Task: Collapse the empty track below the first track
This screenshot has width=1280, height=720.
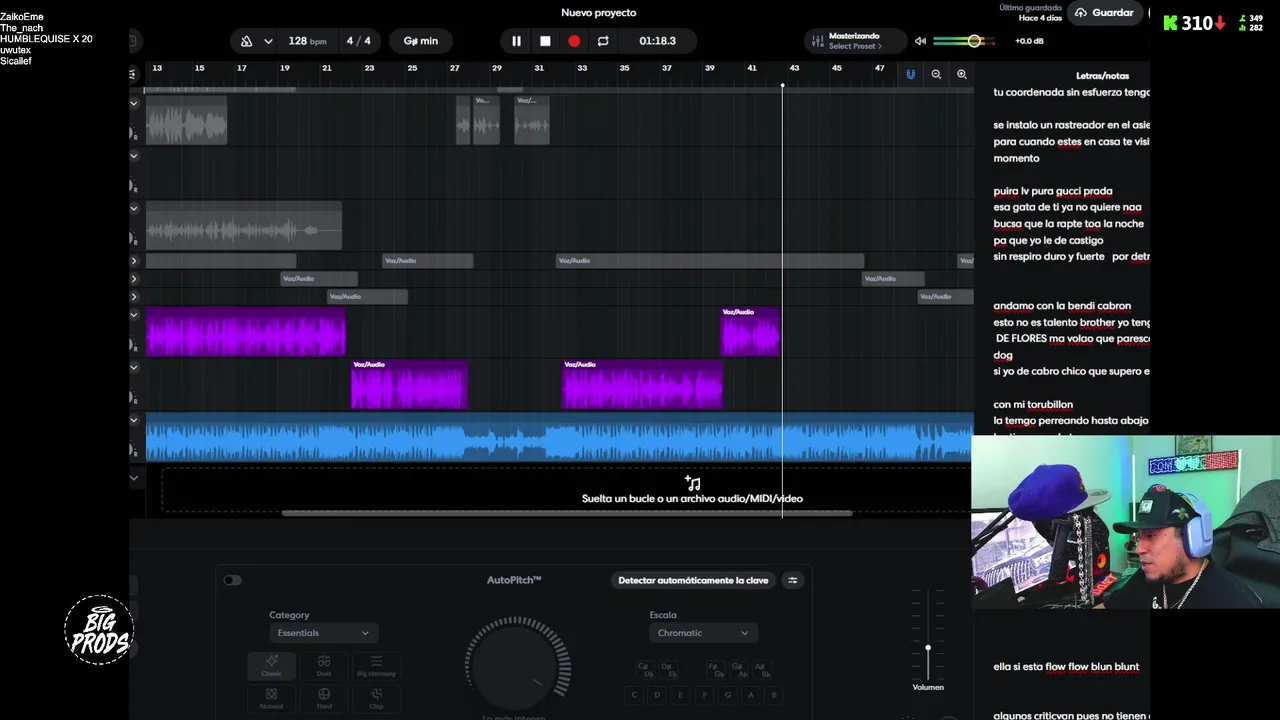Action: (134, 156)
